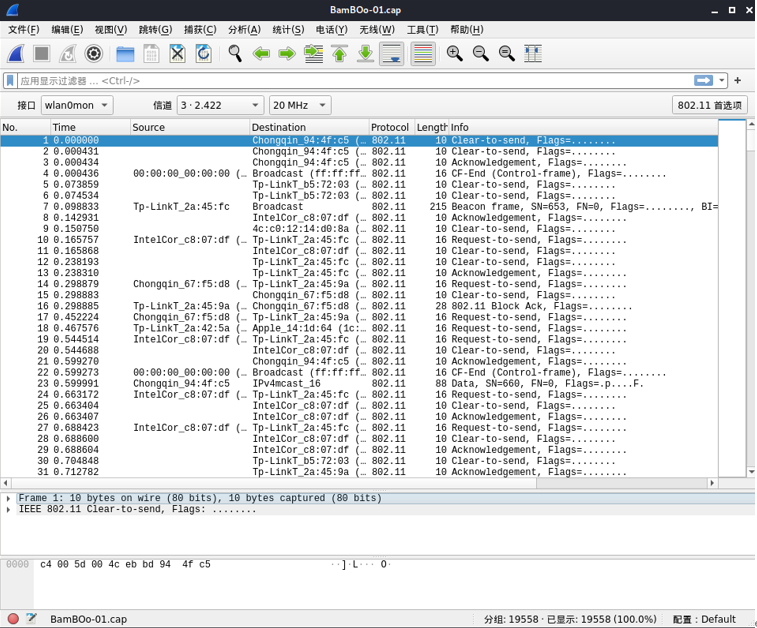Select packet 16 802.11 Block Ack row
757x628 pixels.
pyautogui.click(x=359, y=306)
